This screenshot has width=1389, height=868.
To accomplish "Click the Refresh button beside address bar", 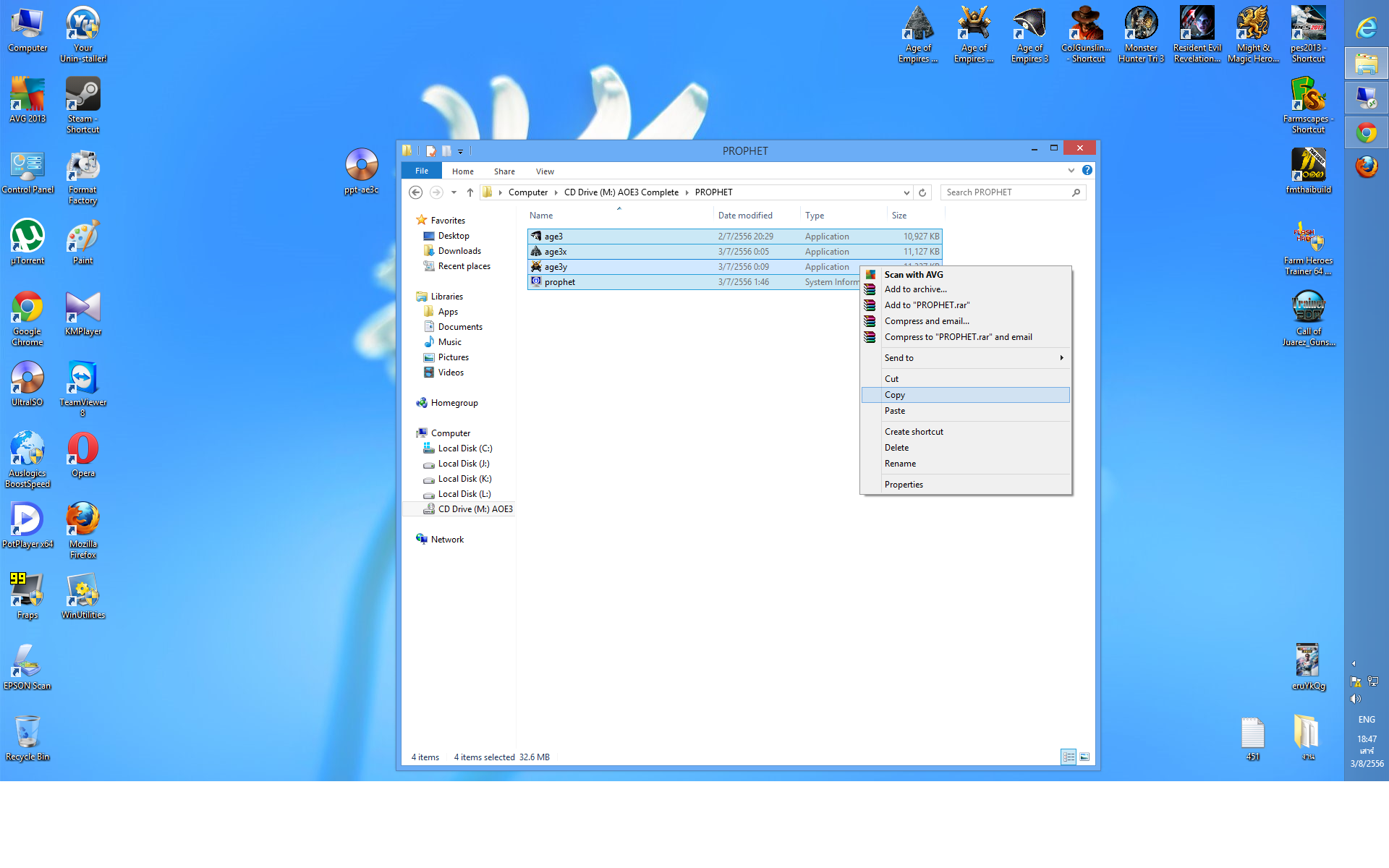I will (922, 192).
